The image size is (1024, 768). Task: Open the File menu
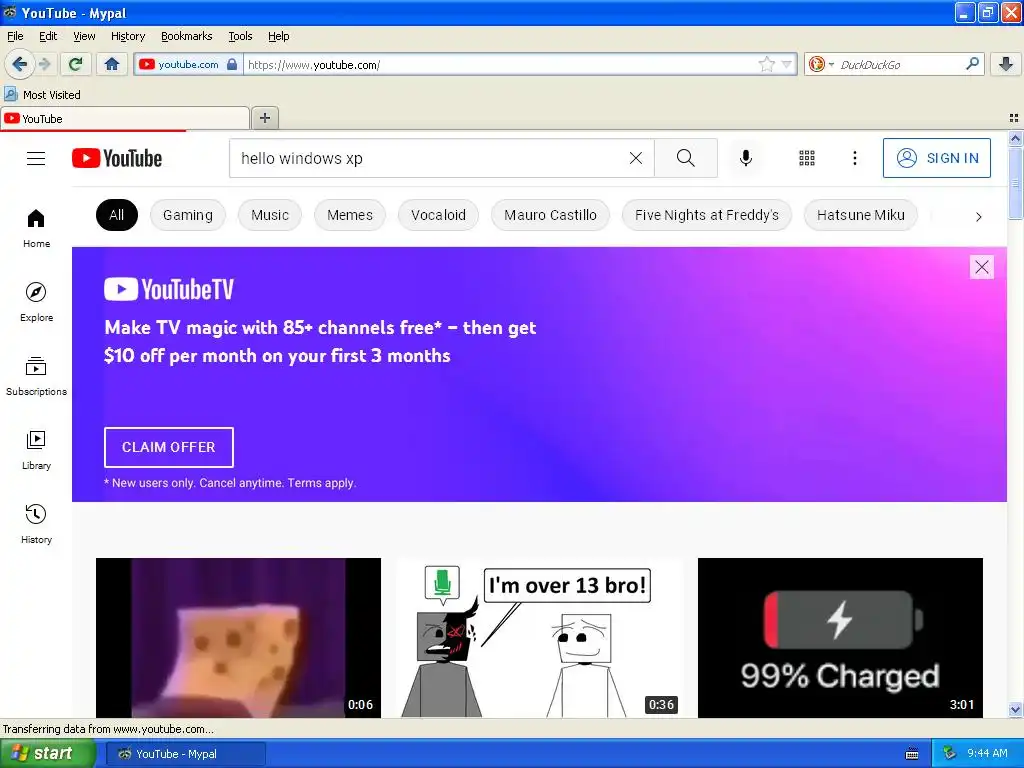pos(15,36)
